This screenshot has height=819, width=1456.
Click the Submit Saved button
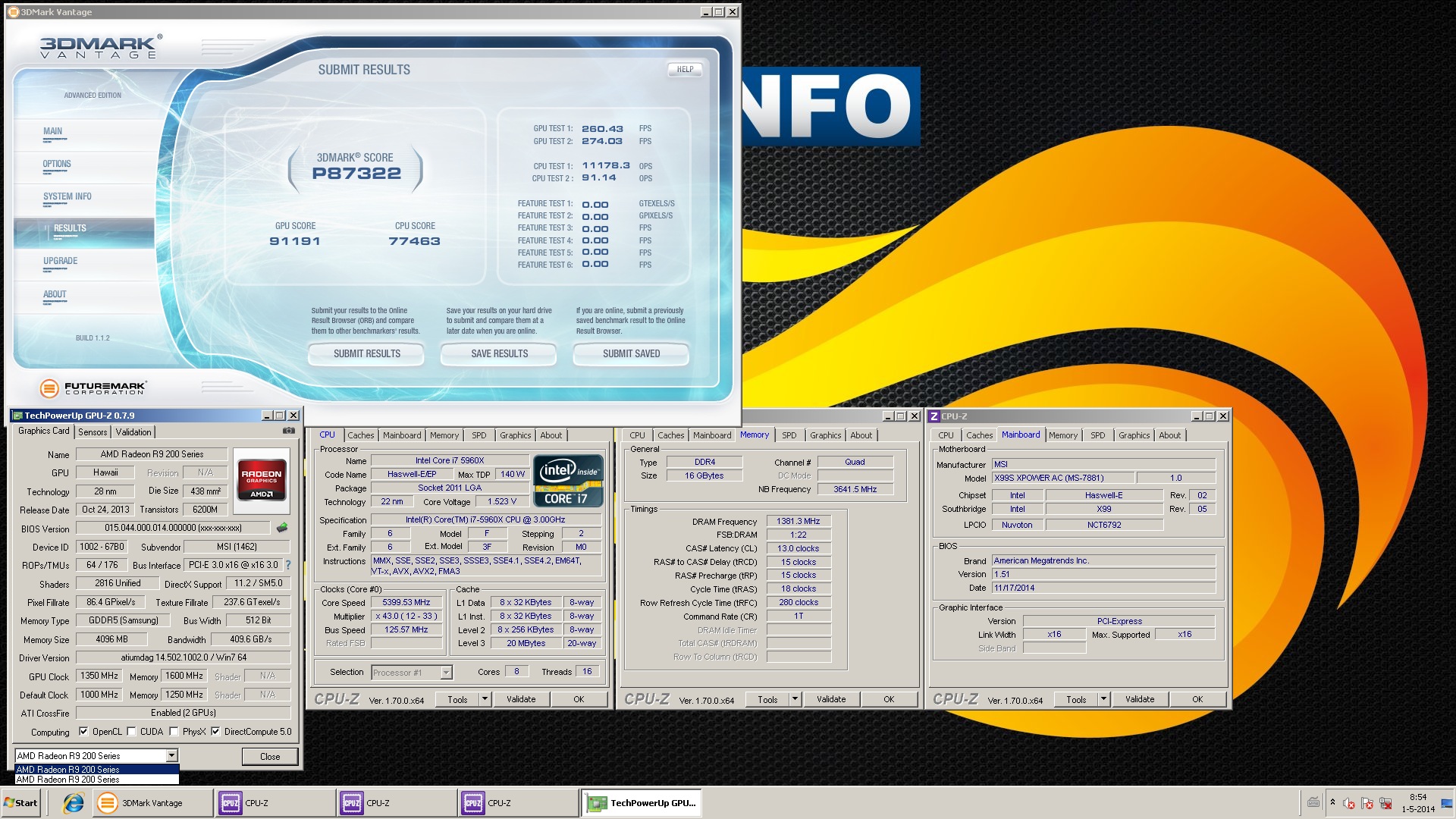coord(631,353)
